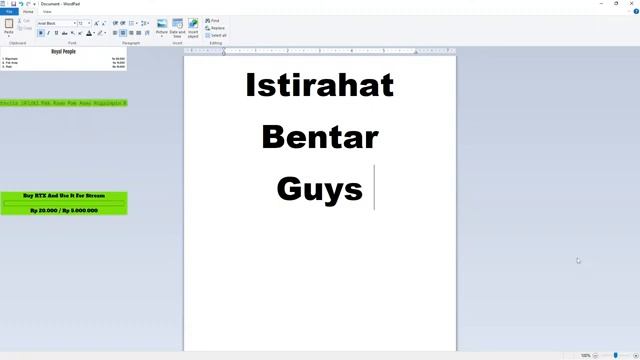Increase paragraph indent
The image size is (640, 360).
click(122, 23)
